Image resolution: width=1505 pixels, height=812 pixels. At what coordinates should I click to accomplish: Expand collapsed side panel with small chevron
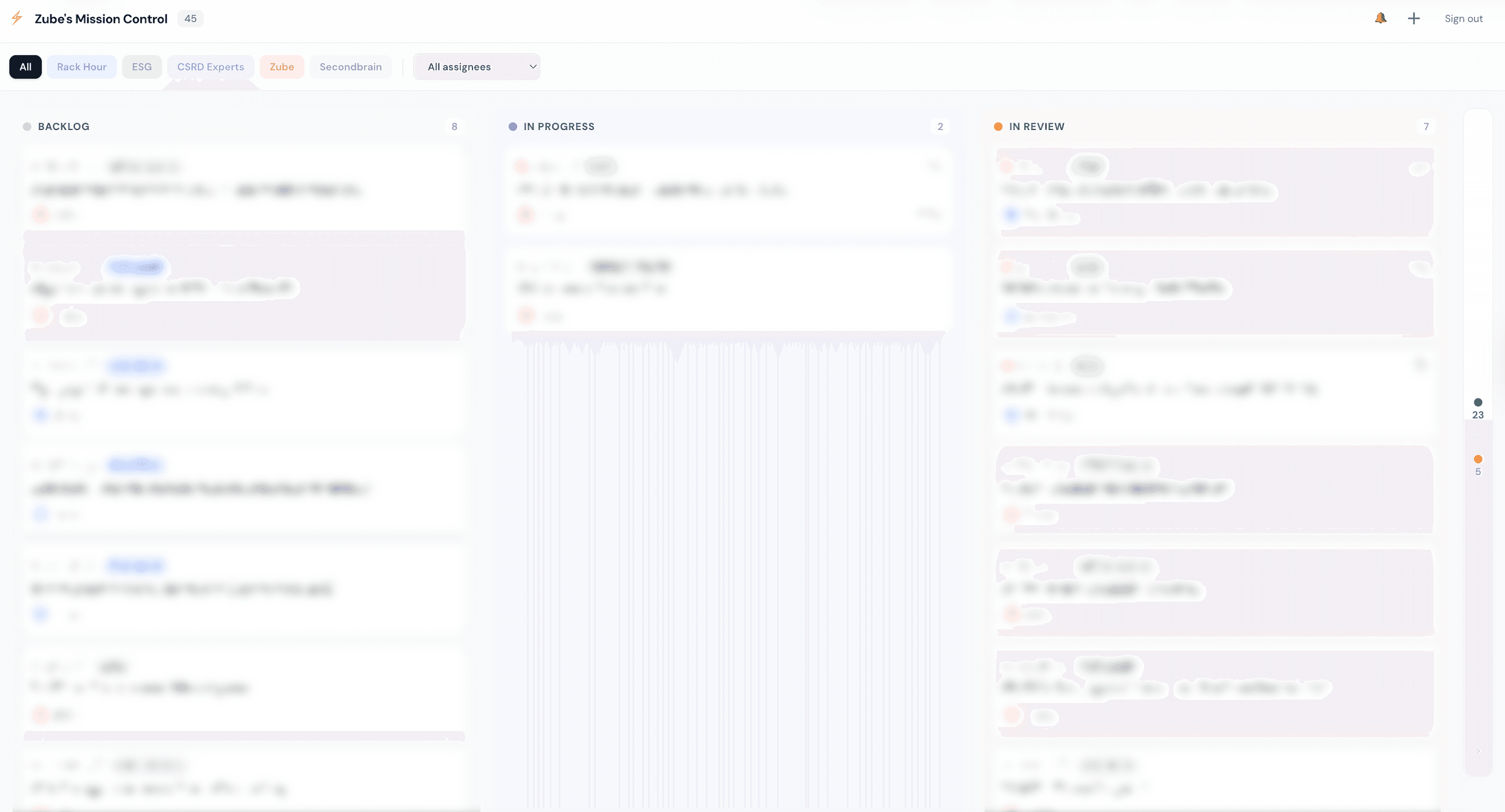tap(1478, 751)
